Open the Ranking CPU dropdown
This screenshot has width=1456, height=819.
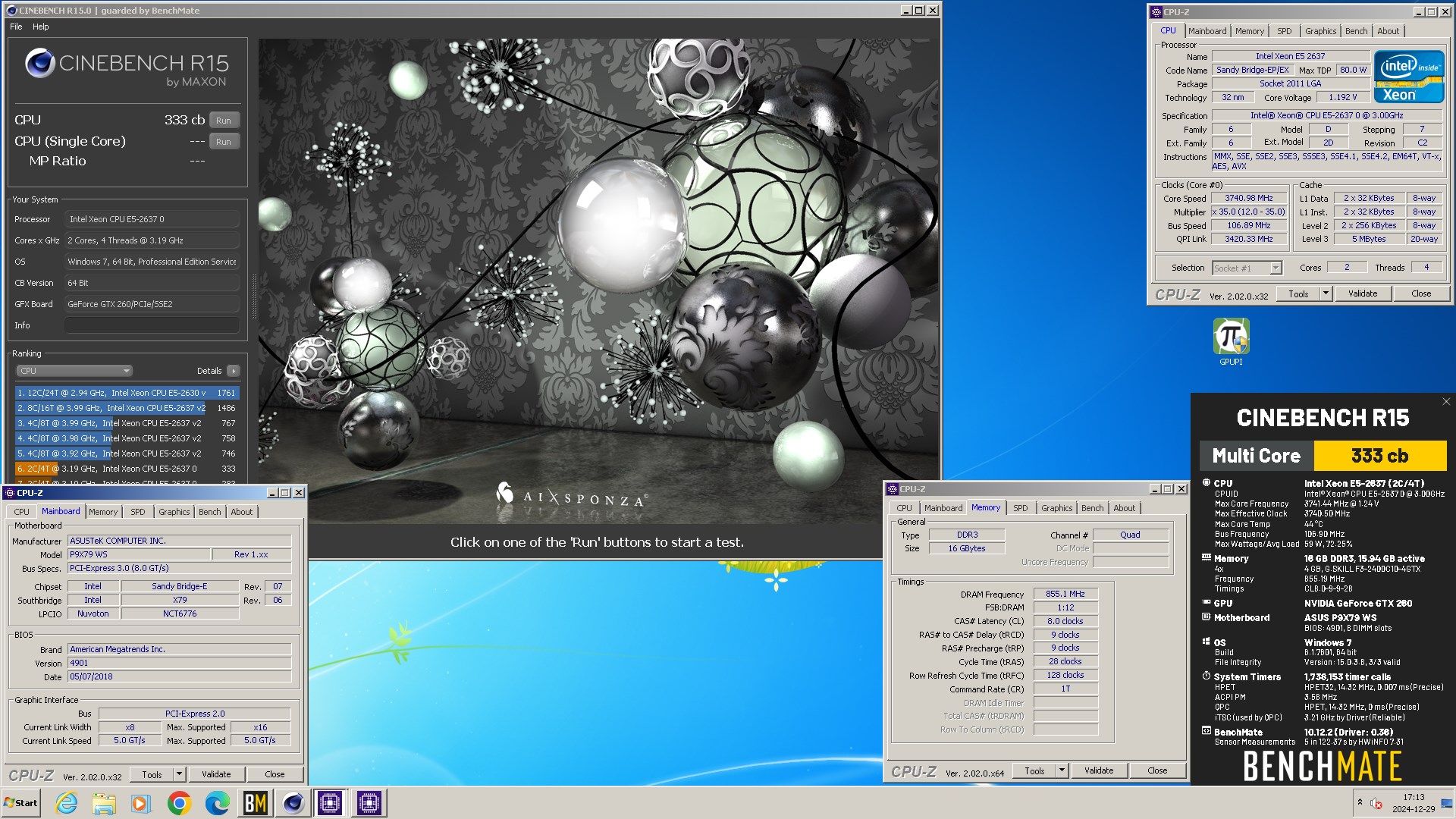click(x=74, y=371)
